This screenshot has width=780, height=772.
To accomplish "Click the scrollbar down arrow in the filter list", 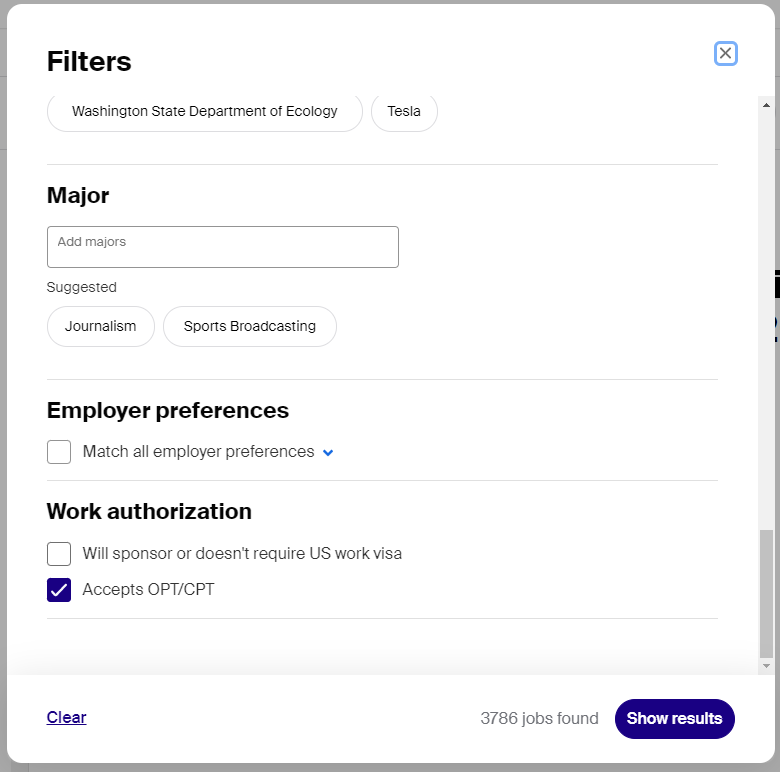I will [766, 666].
